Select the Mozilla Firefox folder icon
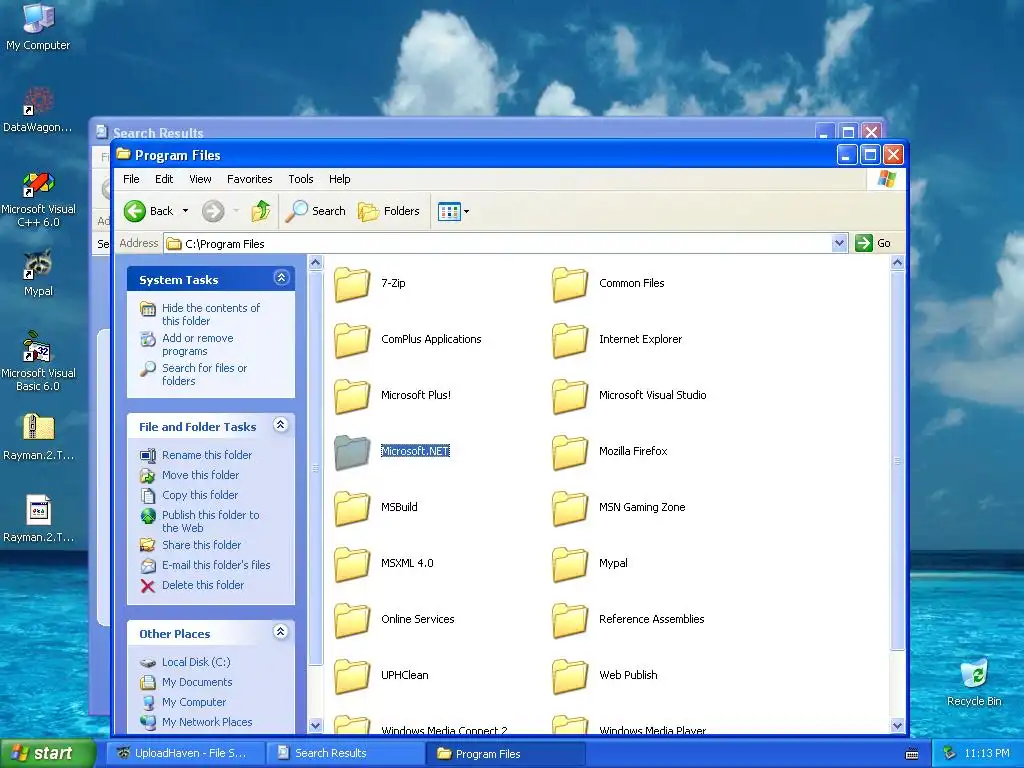 (x=570, y=452)
